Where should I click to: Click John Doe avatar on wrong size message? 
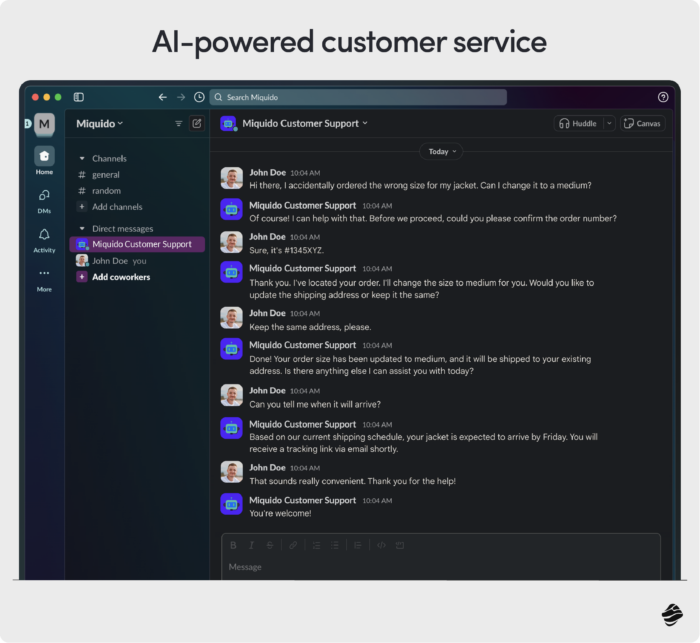click(232, 178)
